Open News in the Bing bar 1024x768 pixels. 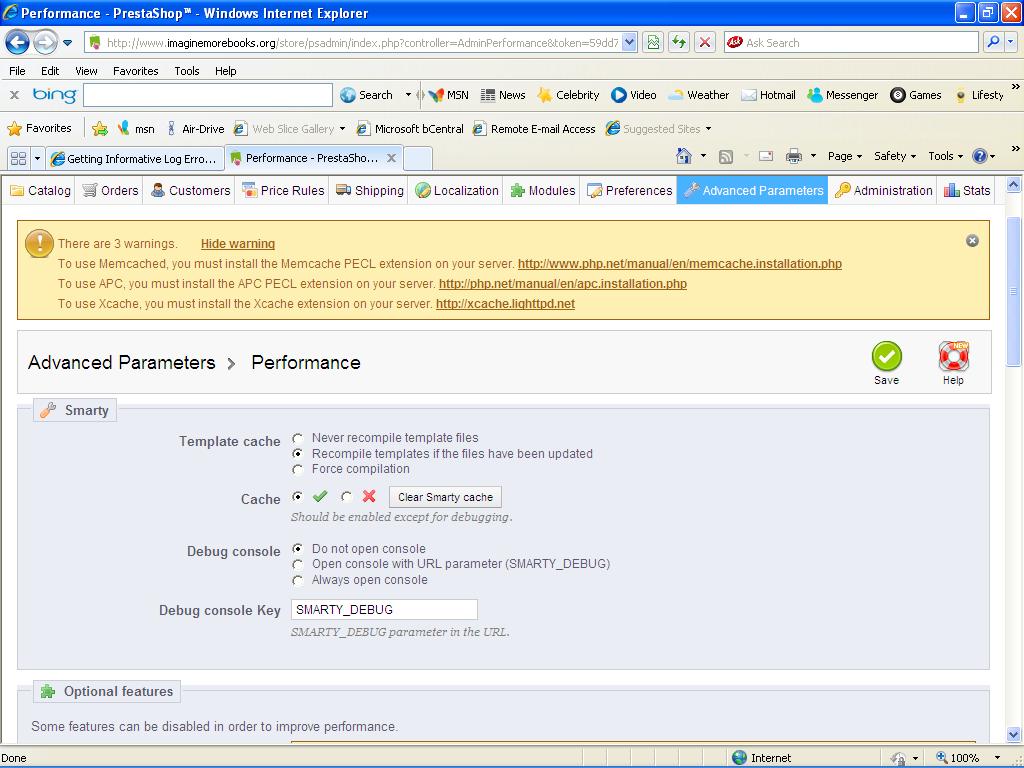503,95
